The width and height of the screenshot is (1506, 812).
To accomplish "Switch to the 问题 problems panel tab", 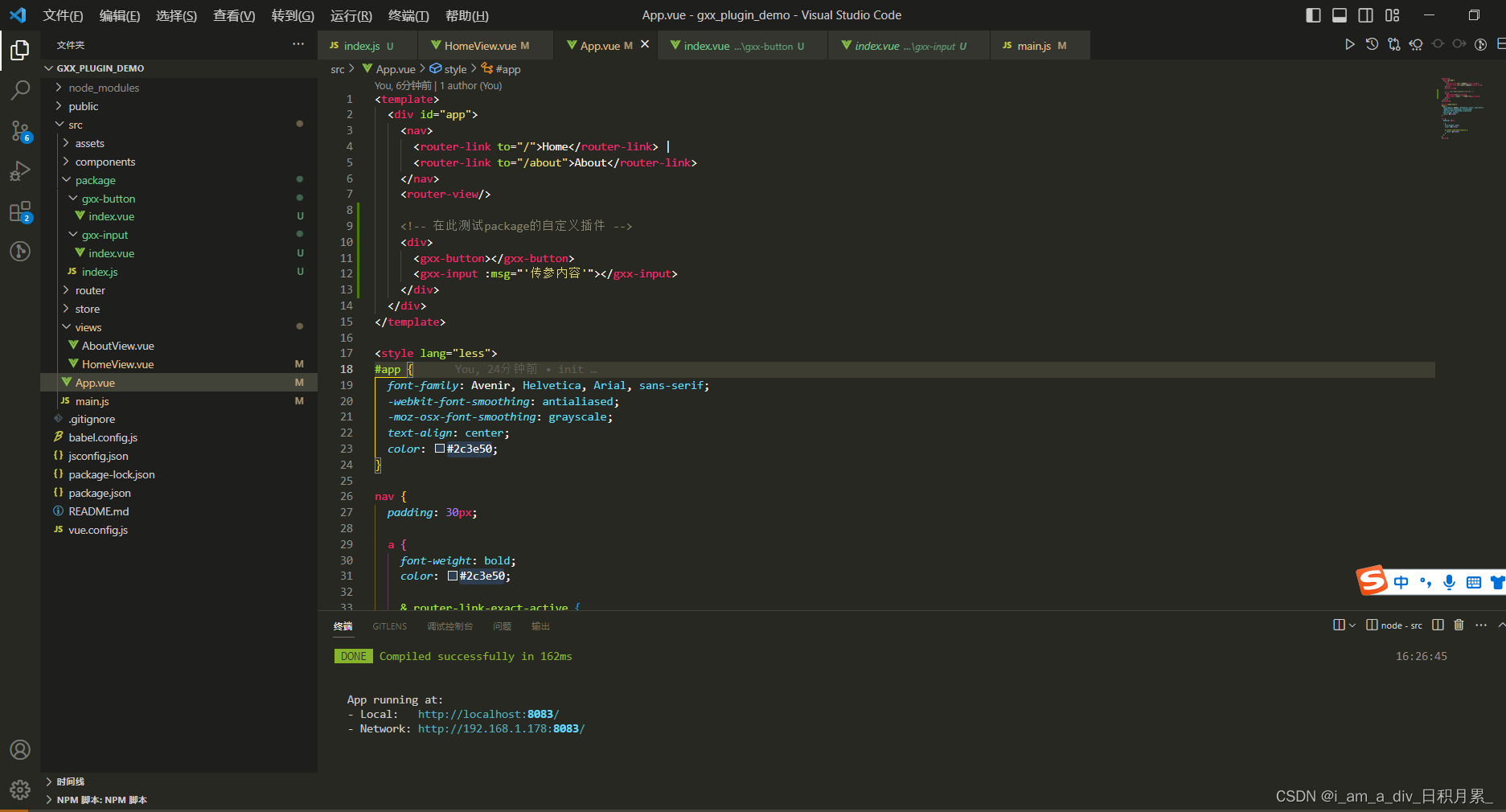I will 502,626.
